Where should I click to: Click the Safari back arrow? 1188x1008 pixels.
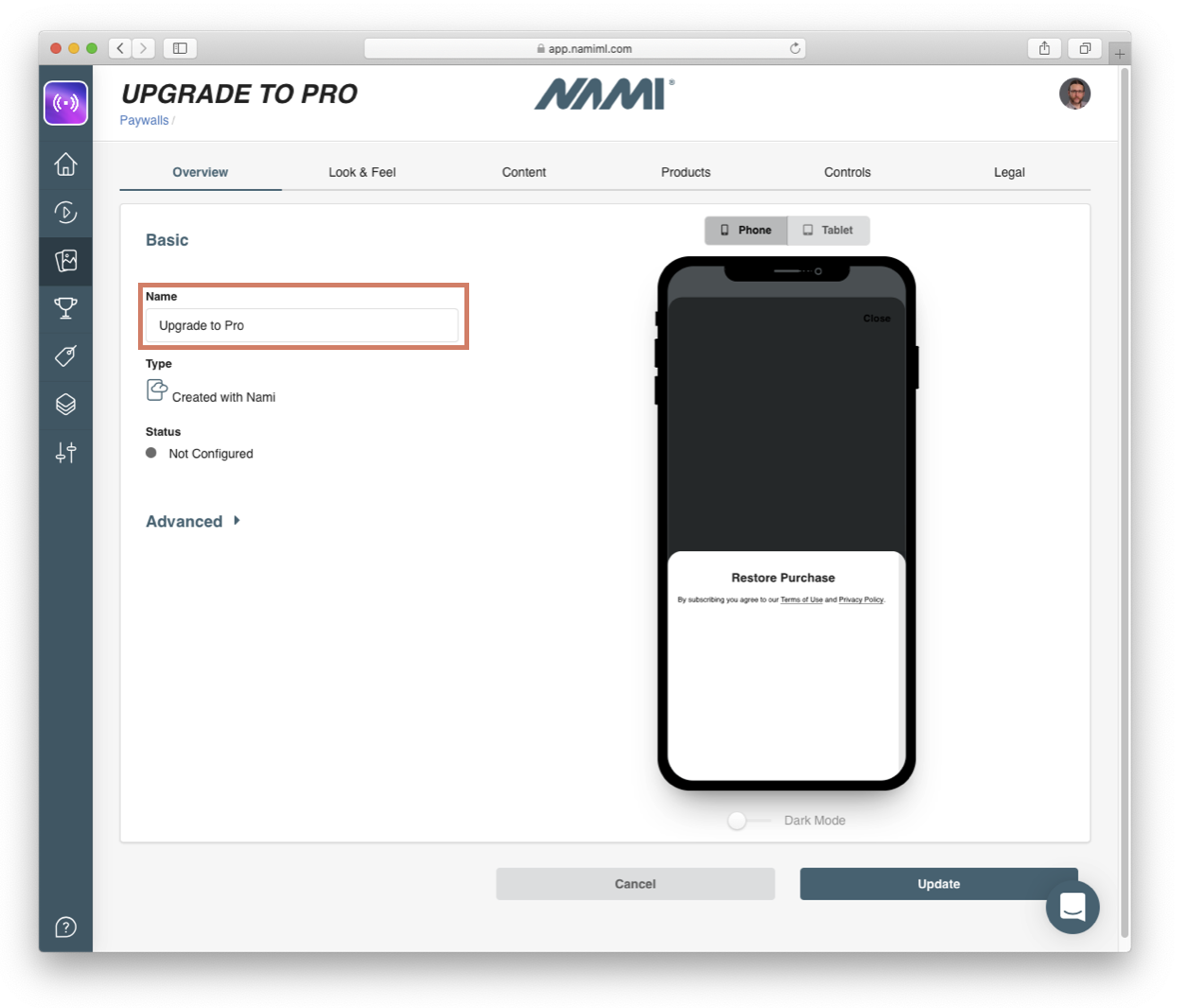120,48
